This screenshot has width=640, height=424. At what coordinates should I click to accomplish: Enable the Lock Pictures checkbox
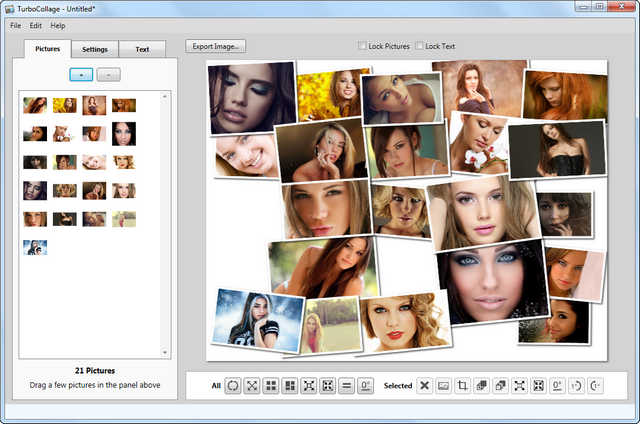click(x=363, y=46)
